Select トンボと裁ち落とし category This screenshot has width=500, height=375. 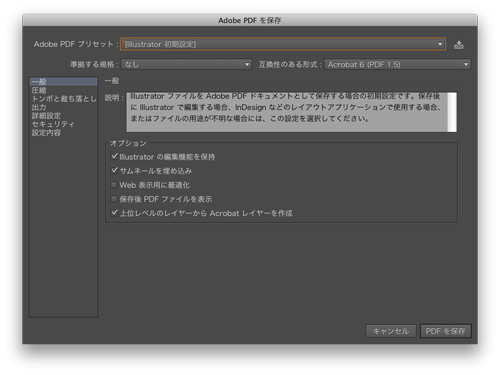click(63, 99)
